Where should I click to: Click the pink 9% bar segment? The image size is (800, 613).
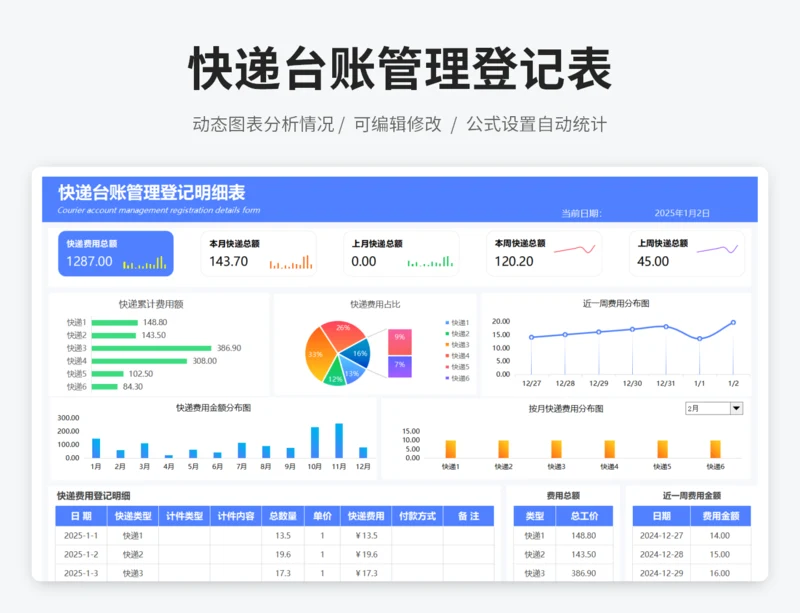[399, 339]
